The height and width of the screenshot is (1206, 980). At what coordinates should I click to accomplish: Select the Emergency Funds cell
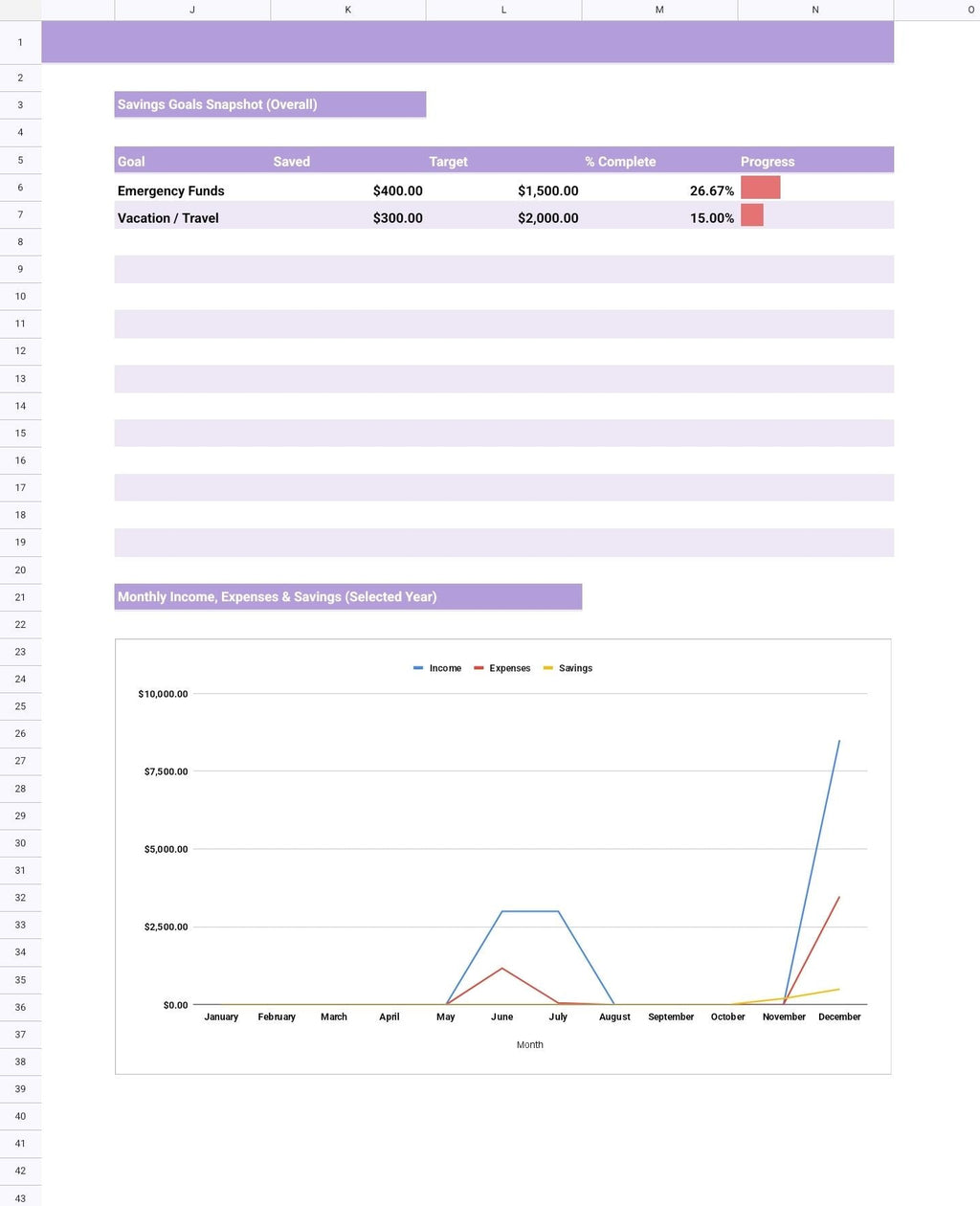(x=170, y=190)
